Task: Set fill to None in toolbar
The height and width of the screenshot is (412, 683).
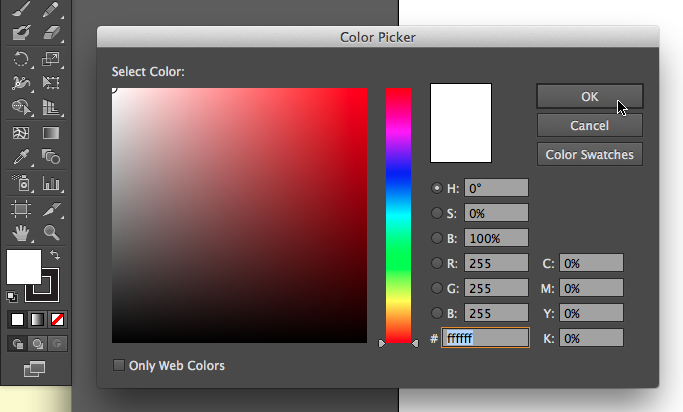Action: [57, 320]
